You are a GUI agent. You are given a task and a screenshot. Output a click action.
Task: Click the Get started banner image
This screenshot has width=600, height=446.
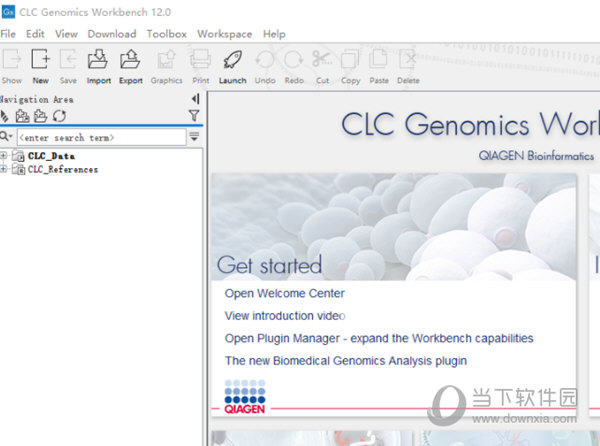[393, 227]
